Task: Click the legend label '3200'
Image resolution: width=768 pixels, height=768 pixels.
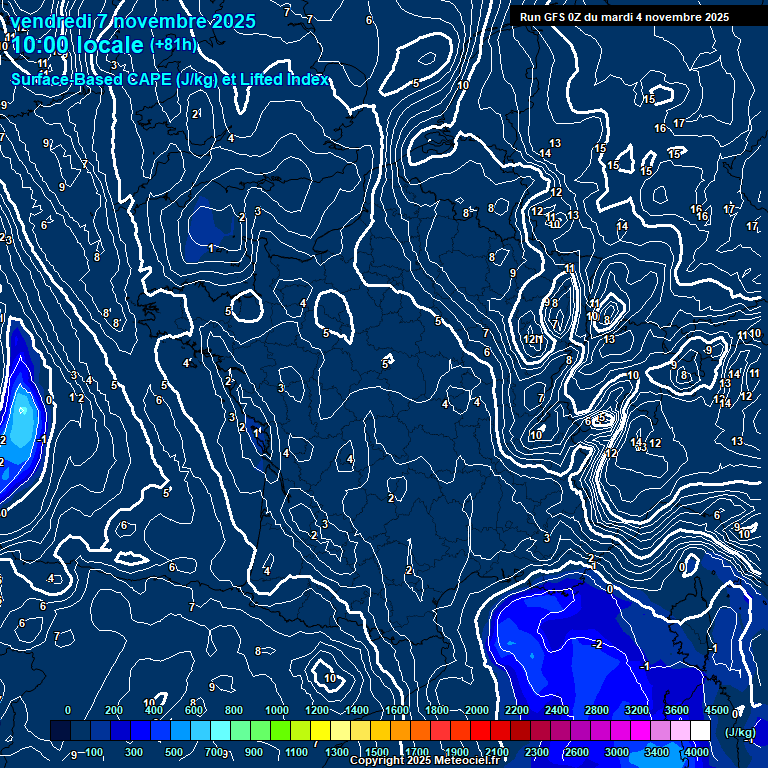Action: tap(637, 710)
